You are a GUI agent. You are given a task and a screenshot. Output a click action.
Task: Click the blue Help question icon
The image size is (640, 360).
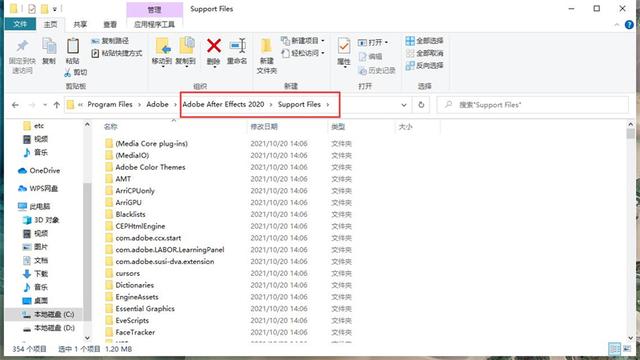pos(629,24)
